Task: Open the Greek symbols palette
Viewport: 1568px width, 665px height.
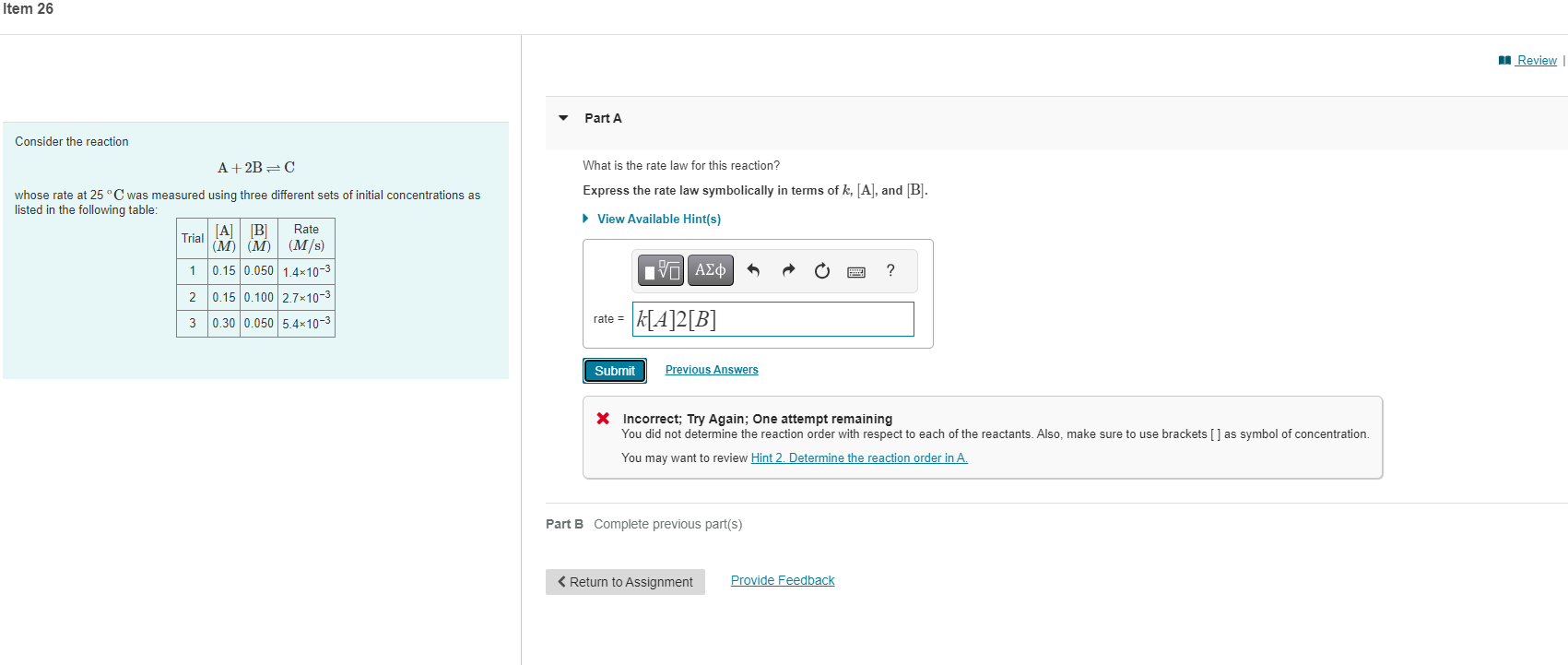Action: (710, 270)
